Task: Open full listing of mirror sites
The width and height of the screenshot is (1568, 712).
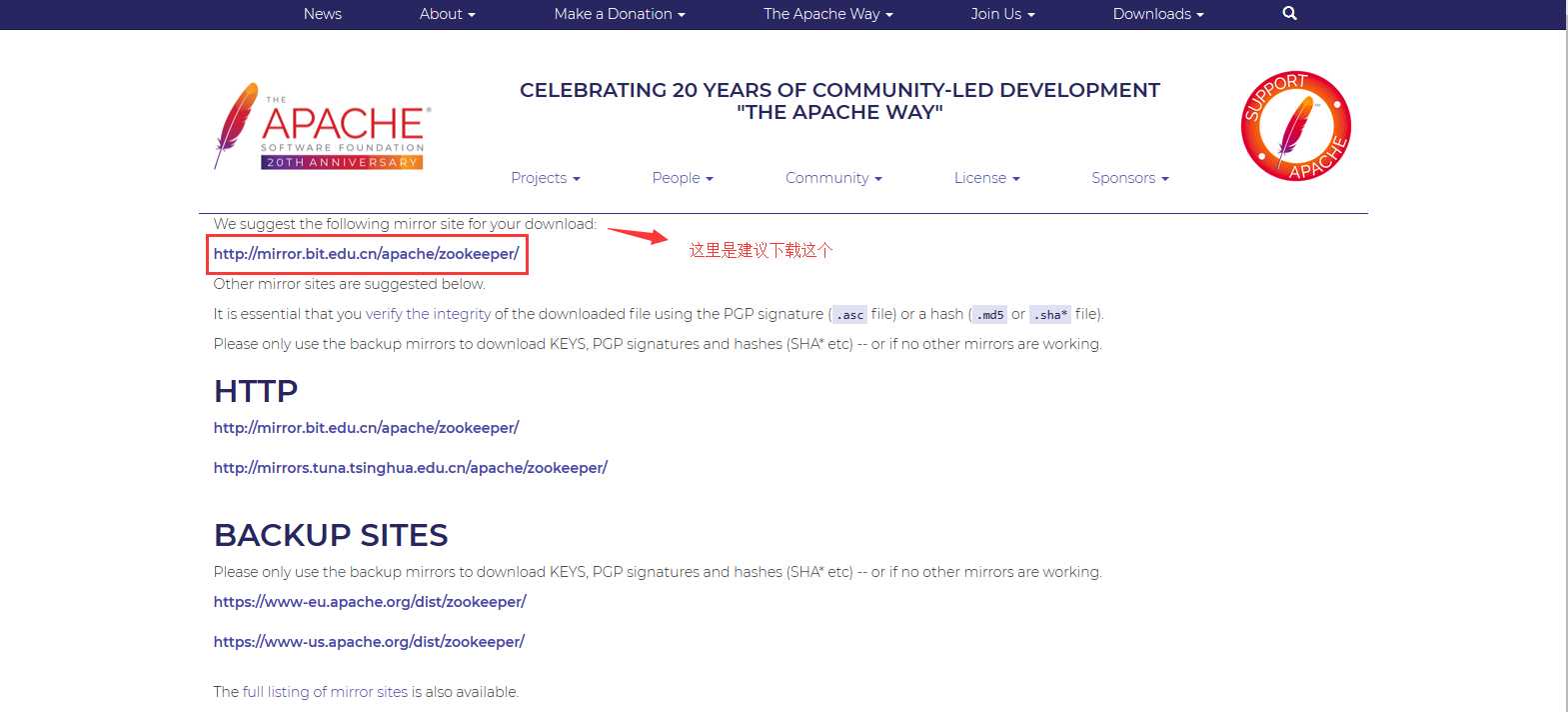Action: [x=325, y=692]
